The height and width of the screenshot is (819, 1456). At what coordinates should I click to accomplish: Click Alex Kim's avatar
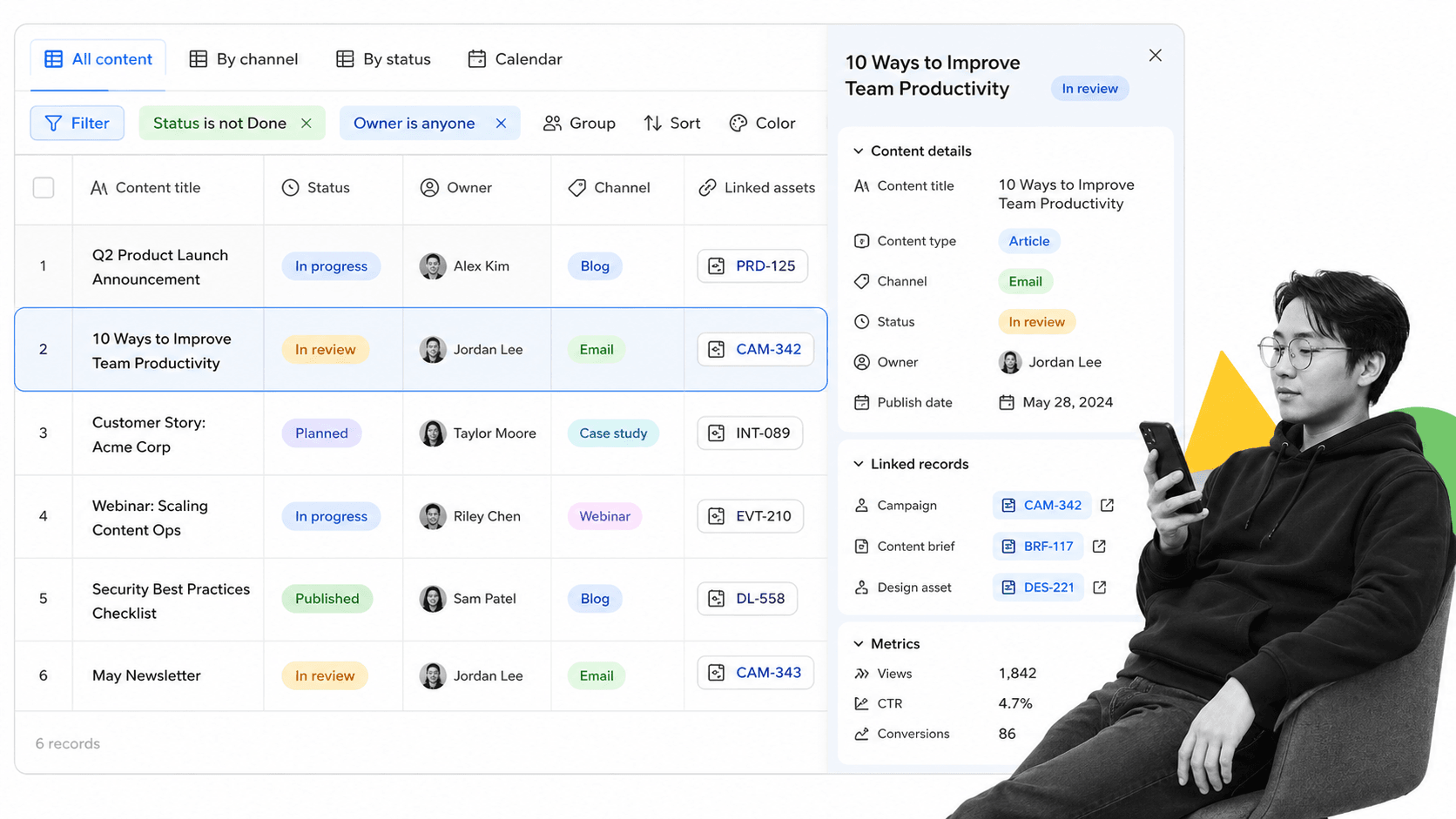[433, 266]
